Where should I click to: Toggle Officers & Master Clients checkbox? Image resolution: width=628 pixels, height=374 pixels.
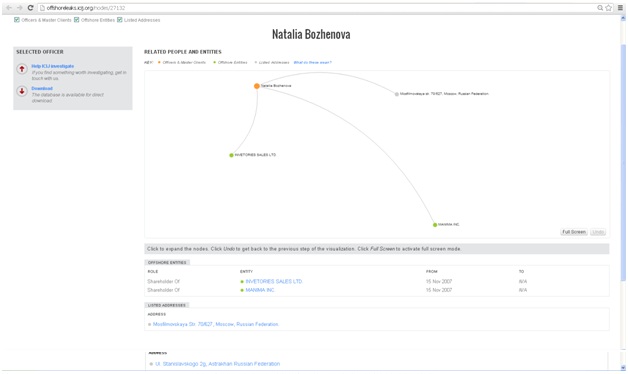[17, 20]
